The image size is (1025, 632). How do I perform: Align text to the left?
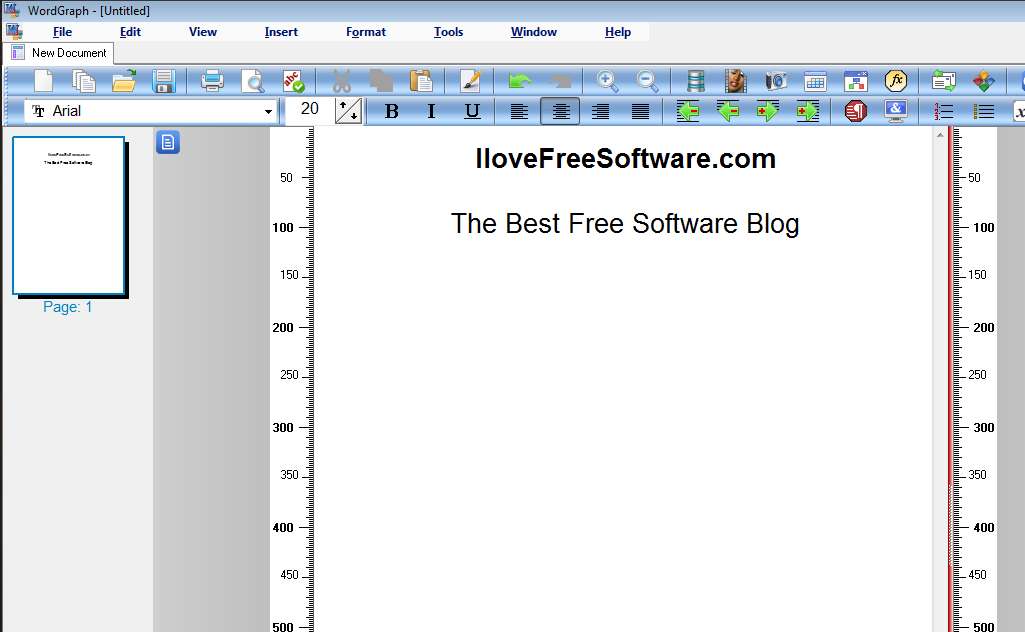tap(519, 111)
